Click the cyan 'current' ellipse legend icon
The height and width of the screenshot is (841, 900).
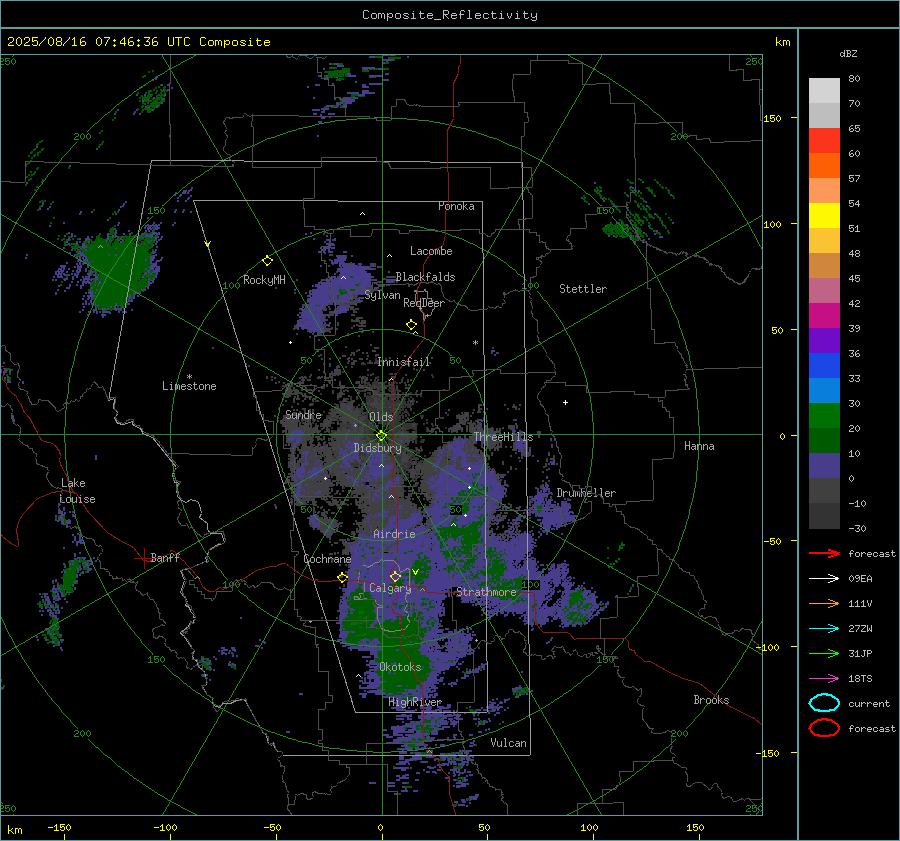tap(824, 703)
